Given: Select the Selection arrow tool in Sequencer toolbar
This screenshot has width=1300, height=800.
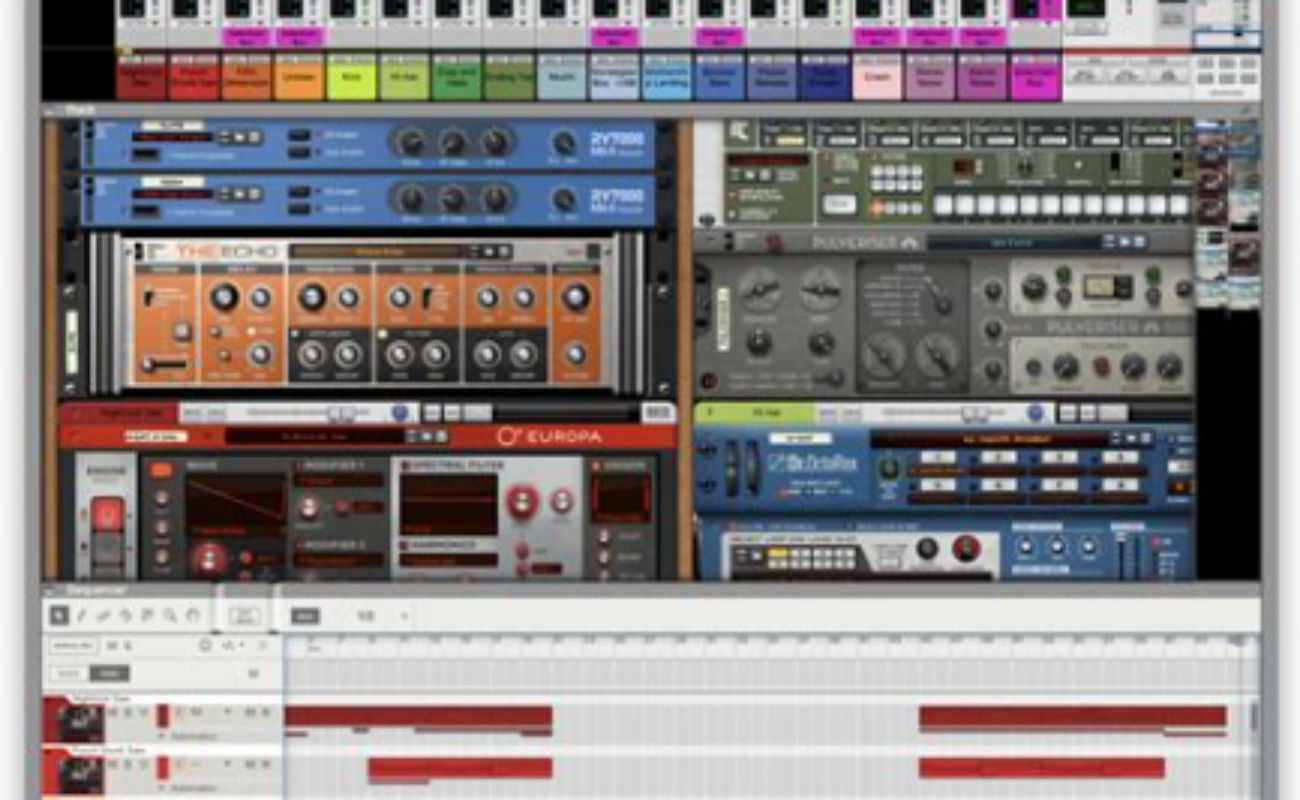Looking at the screenshot, I should coord(59,616).
